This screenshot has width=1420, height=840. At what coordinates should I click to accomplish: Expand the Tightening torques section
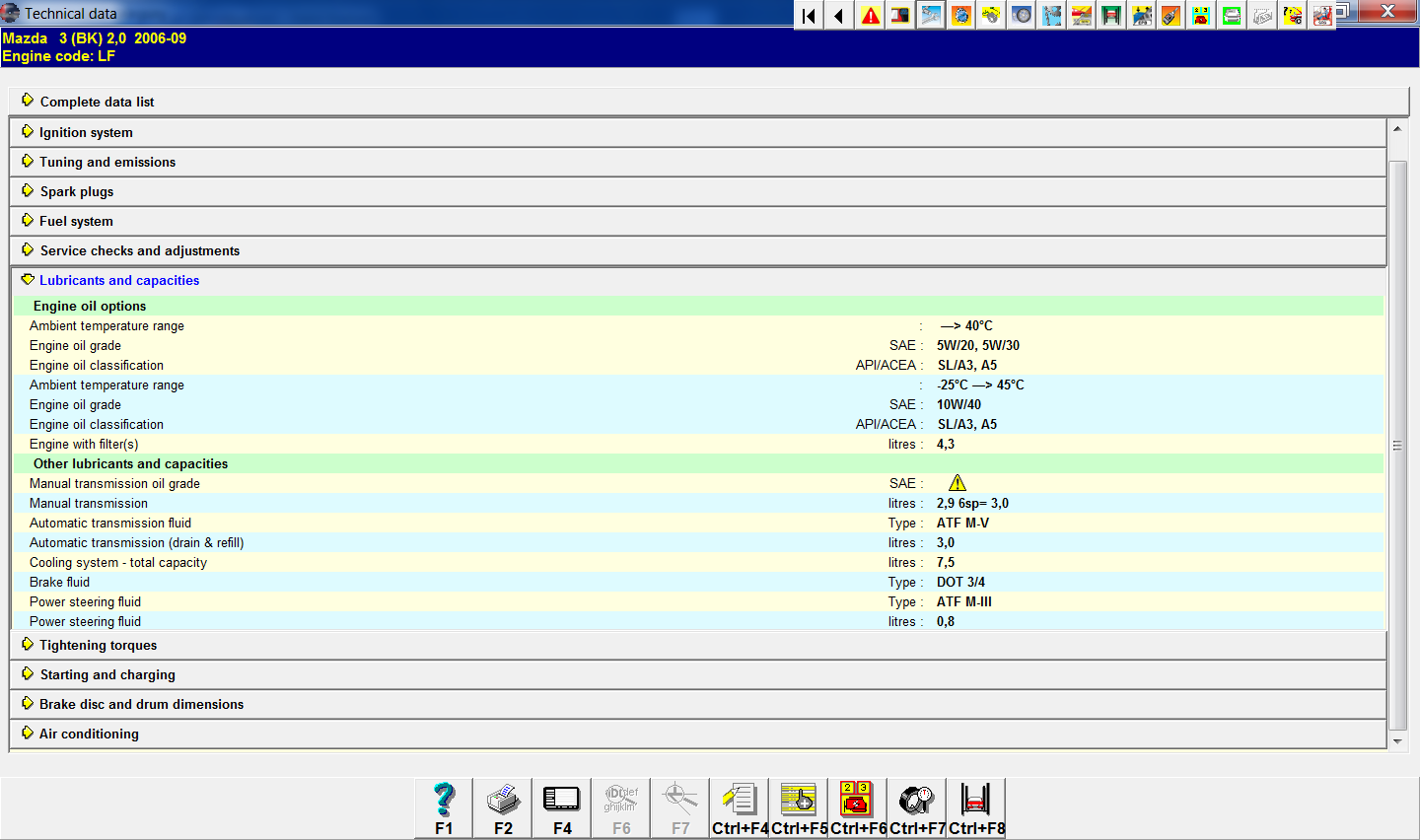tap(98, 645)
